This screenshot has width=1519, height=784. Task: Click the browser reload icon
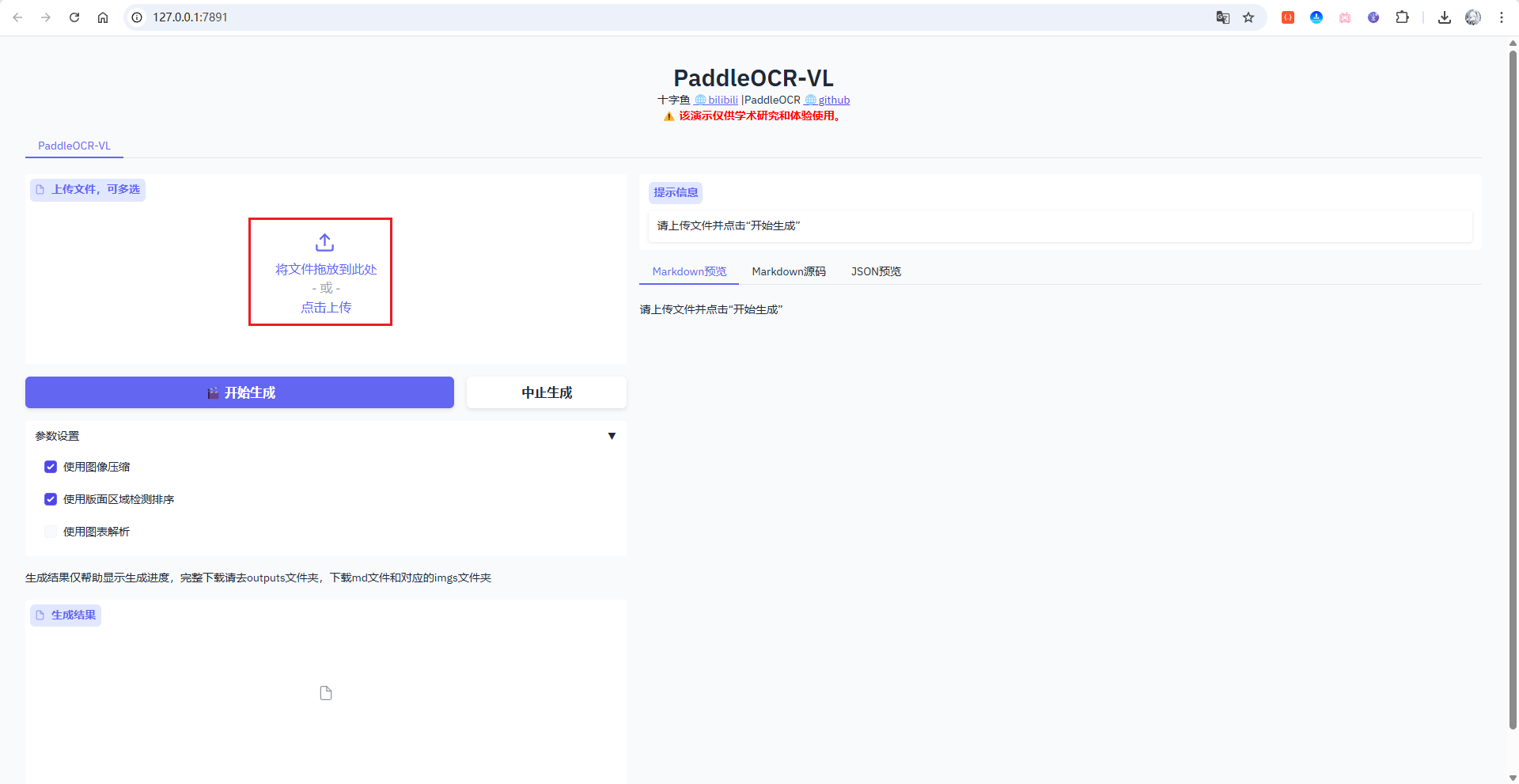(74, 17)
